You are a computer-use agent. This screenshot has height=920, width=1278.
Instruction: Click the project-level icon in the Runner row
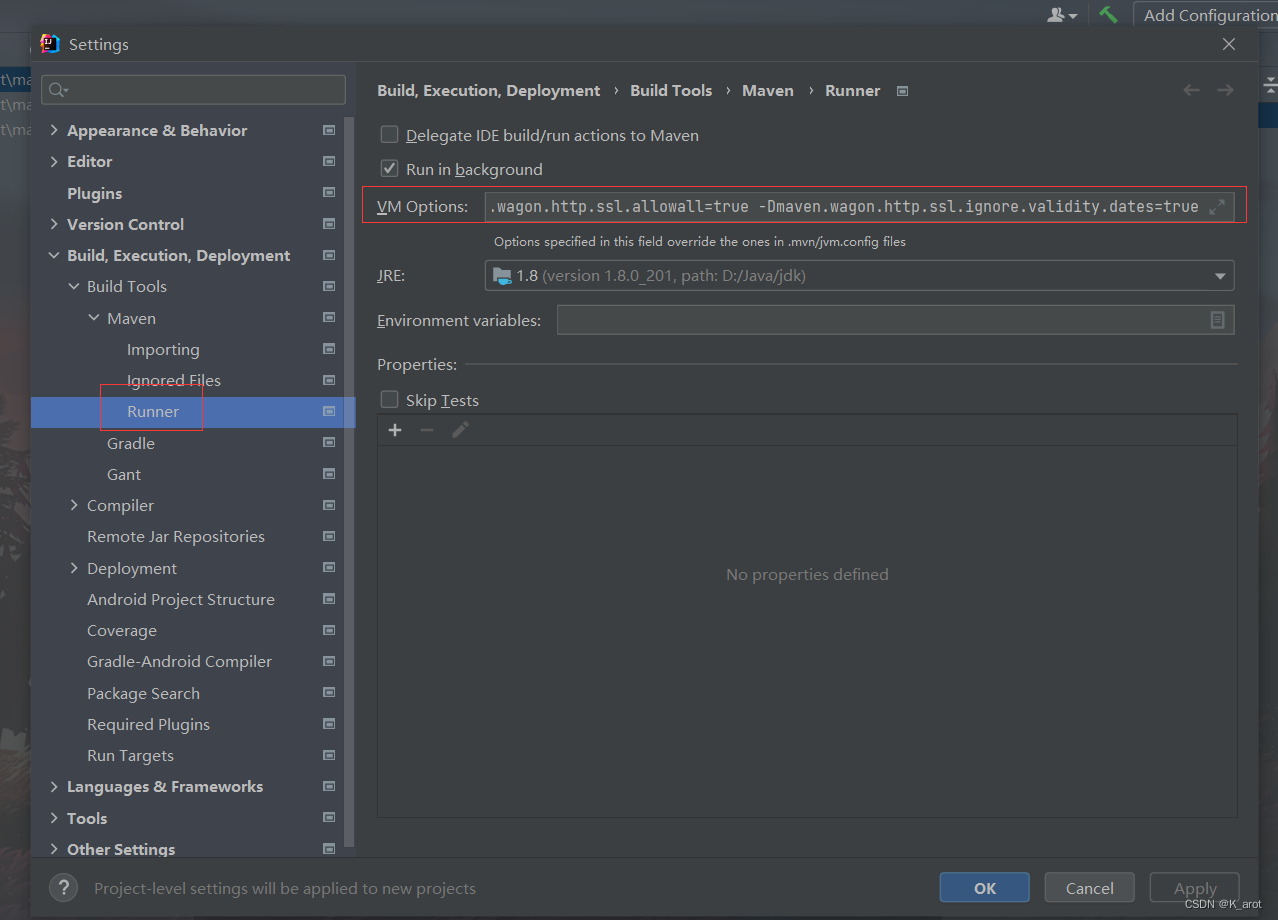tap(329, 411)
